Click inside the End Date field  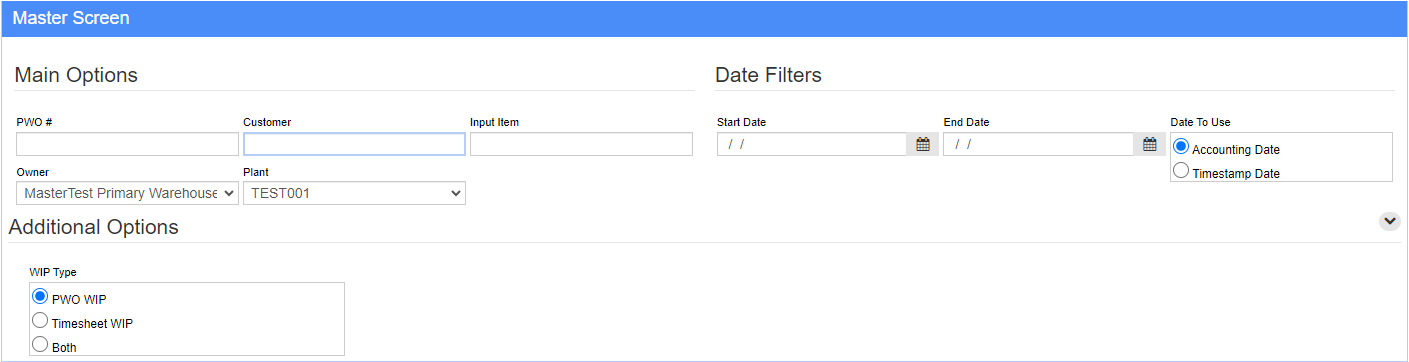pyautogui.click(x=1039, y=144)
